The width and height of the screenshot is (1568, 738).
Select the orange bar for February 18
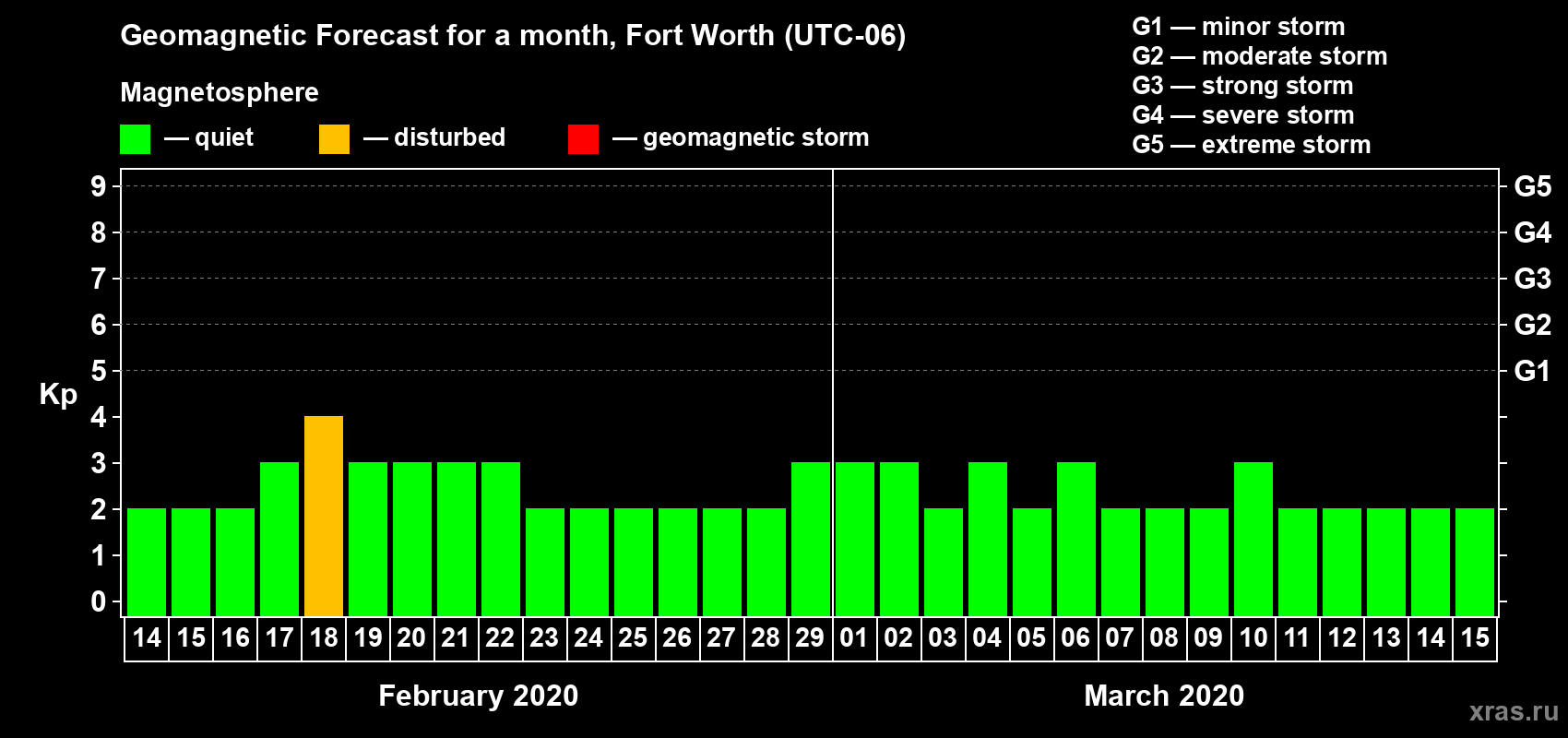click(324, 516)
